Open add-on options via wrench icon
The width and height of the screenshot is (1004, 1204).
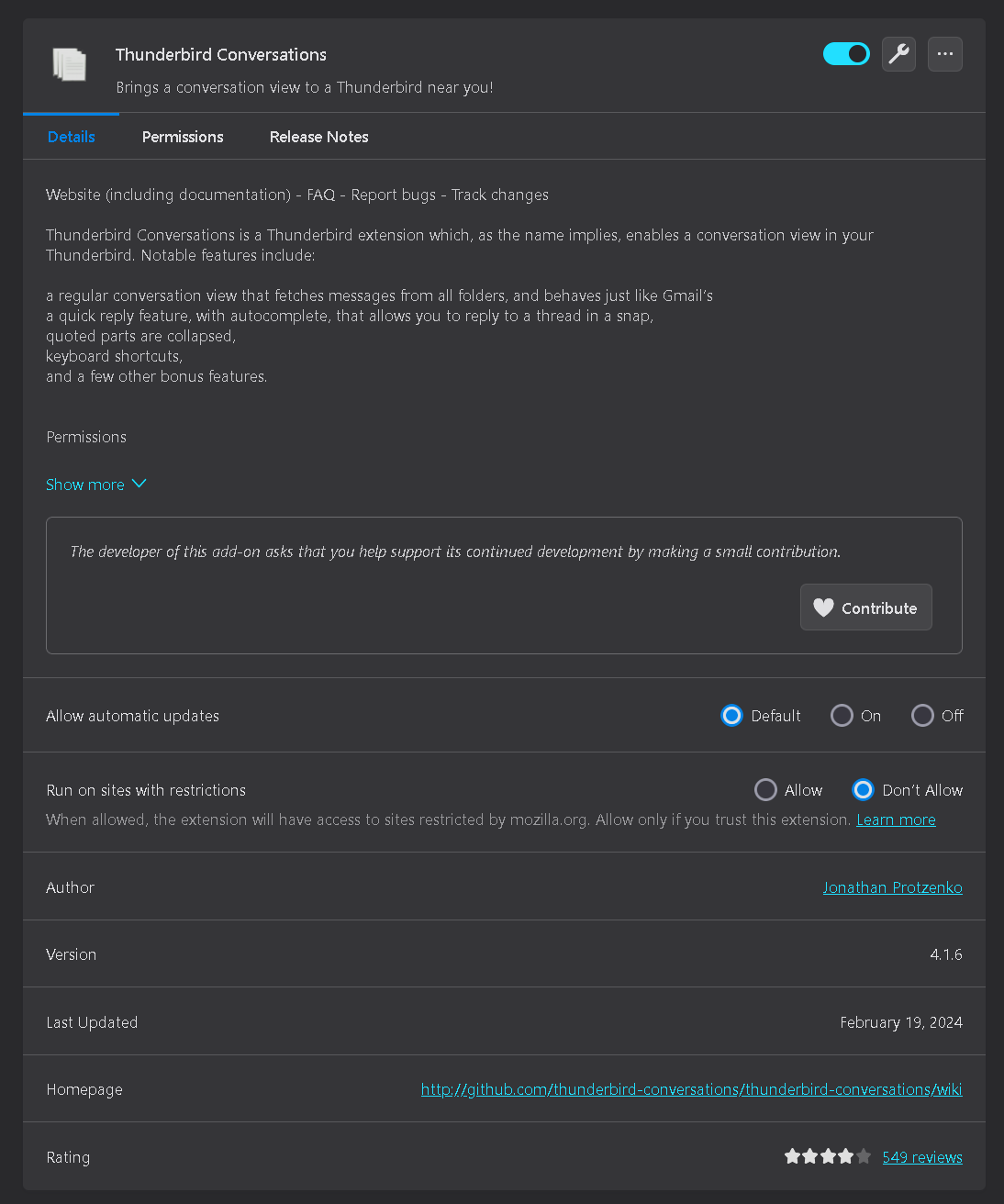(898, 54)
